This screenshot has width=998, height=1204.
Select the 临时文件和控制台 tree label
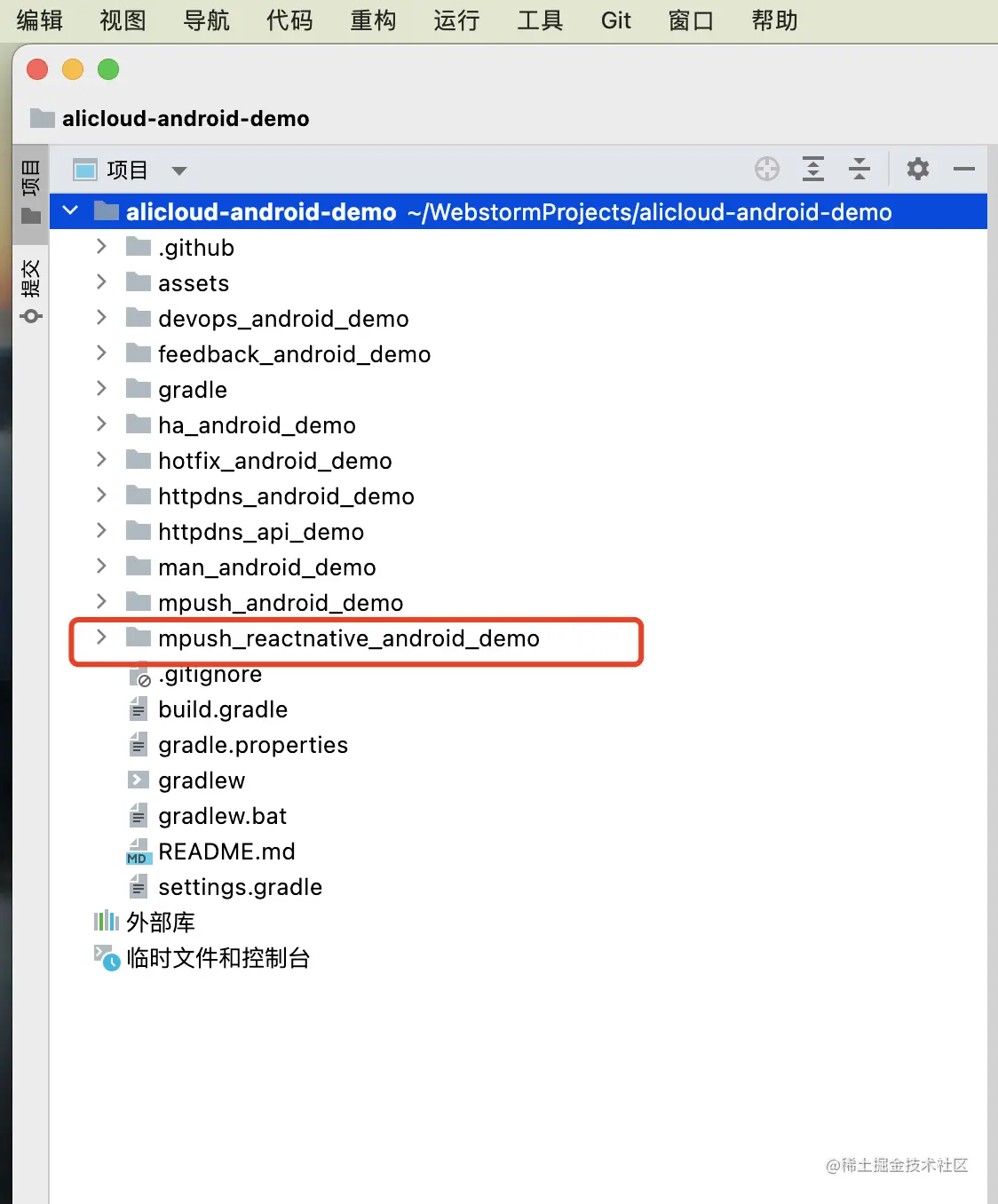click(x=218, y=958)
